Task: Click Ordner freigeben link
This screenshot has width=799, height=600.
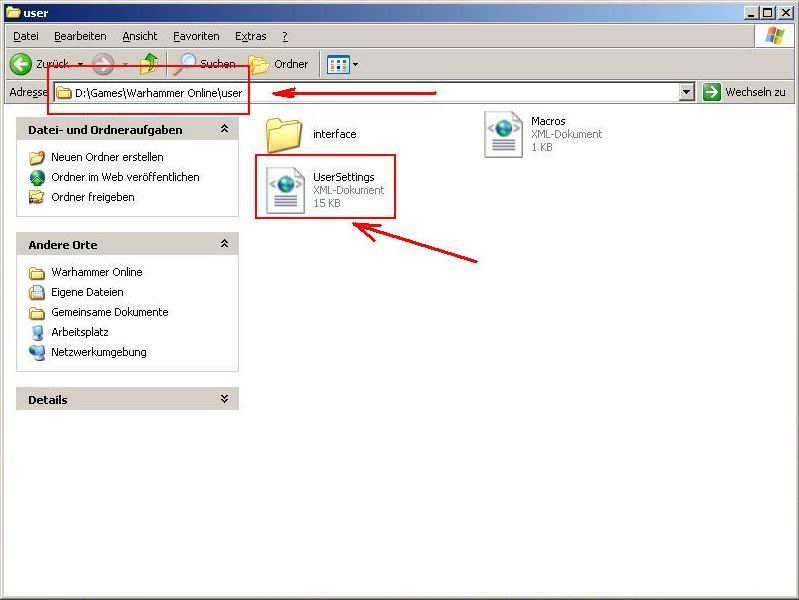Action: tap(93, 197)
